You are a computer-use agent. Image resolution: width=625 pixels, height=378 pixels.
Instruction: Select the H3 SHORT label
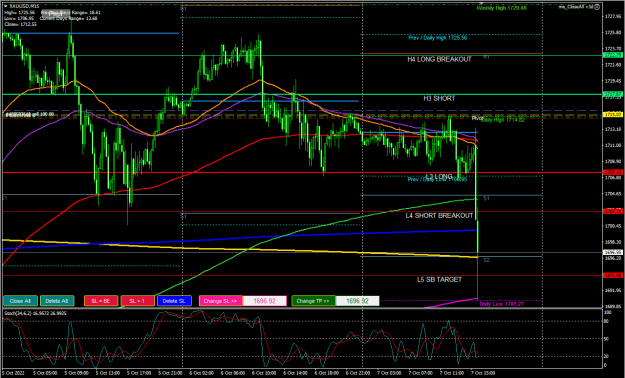tap(439, 98)
